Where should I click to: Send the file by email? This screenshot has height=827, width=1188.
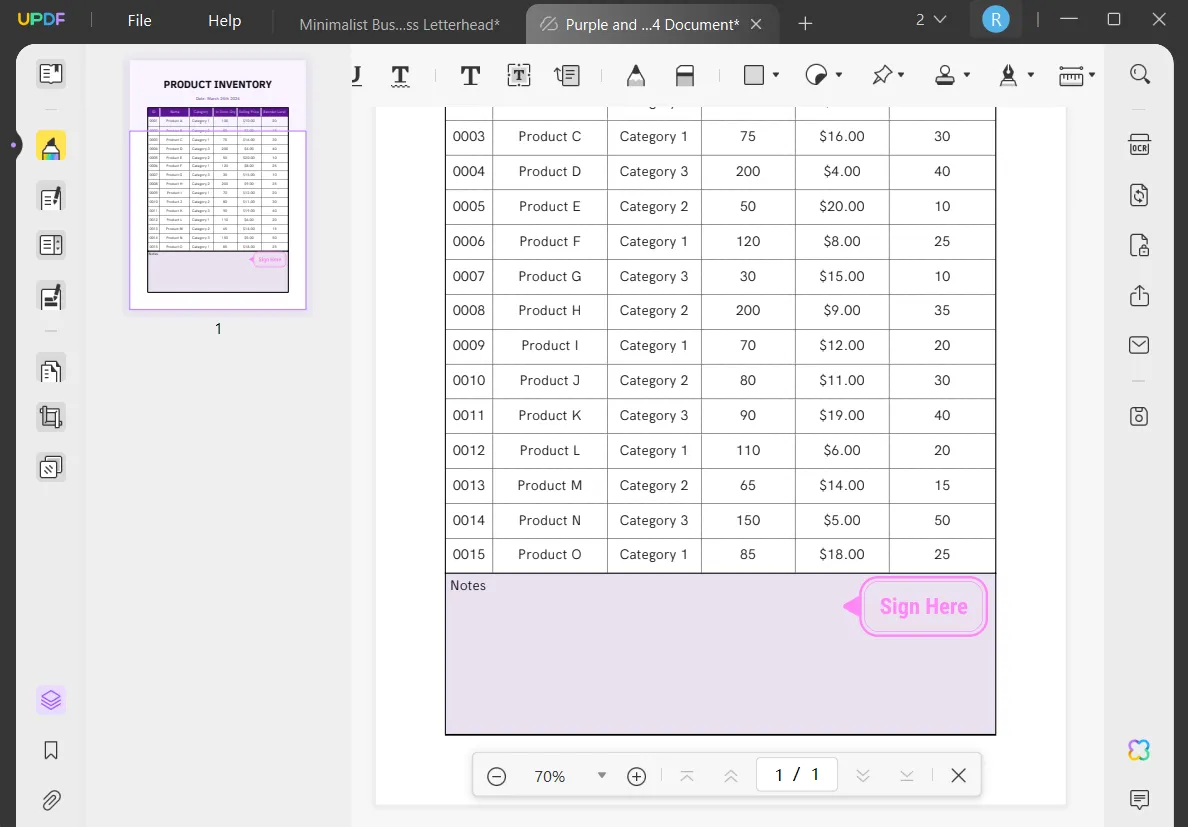[x=1140, y=345]
